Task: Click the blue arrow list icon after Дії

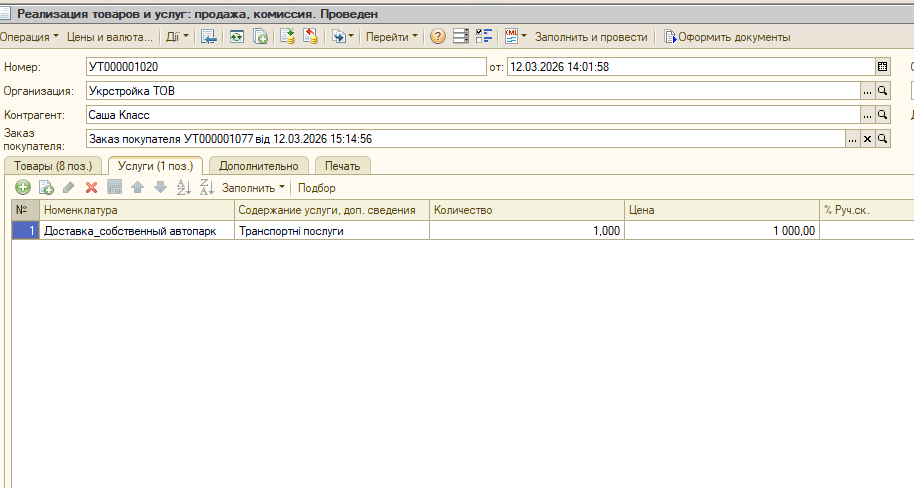Action: [x=209, y=37]
